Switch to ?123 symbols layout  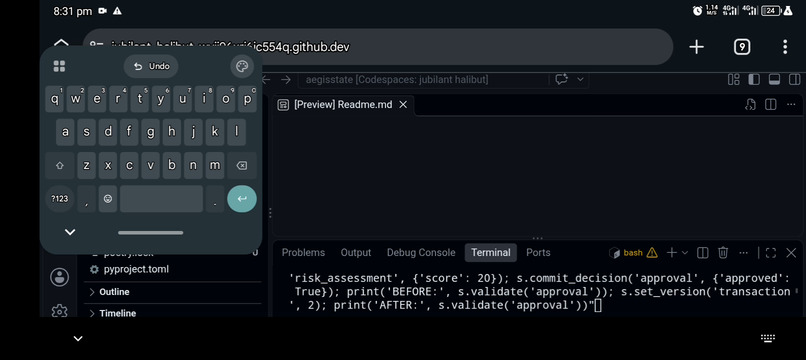click(x=60, y=199)
